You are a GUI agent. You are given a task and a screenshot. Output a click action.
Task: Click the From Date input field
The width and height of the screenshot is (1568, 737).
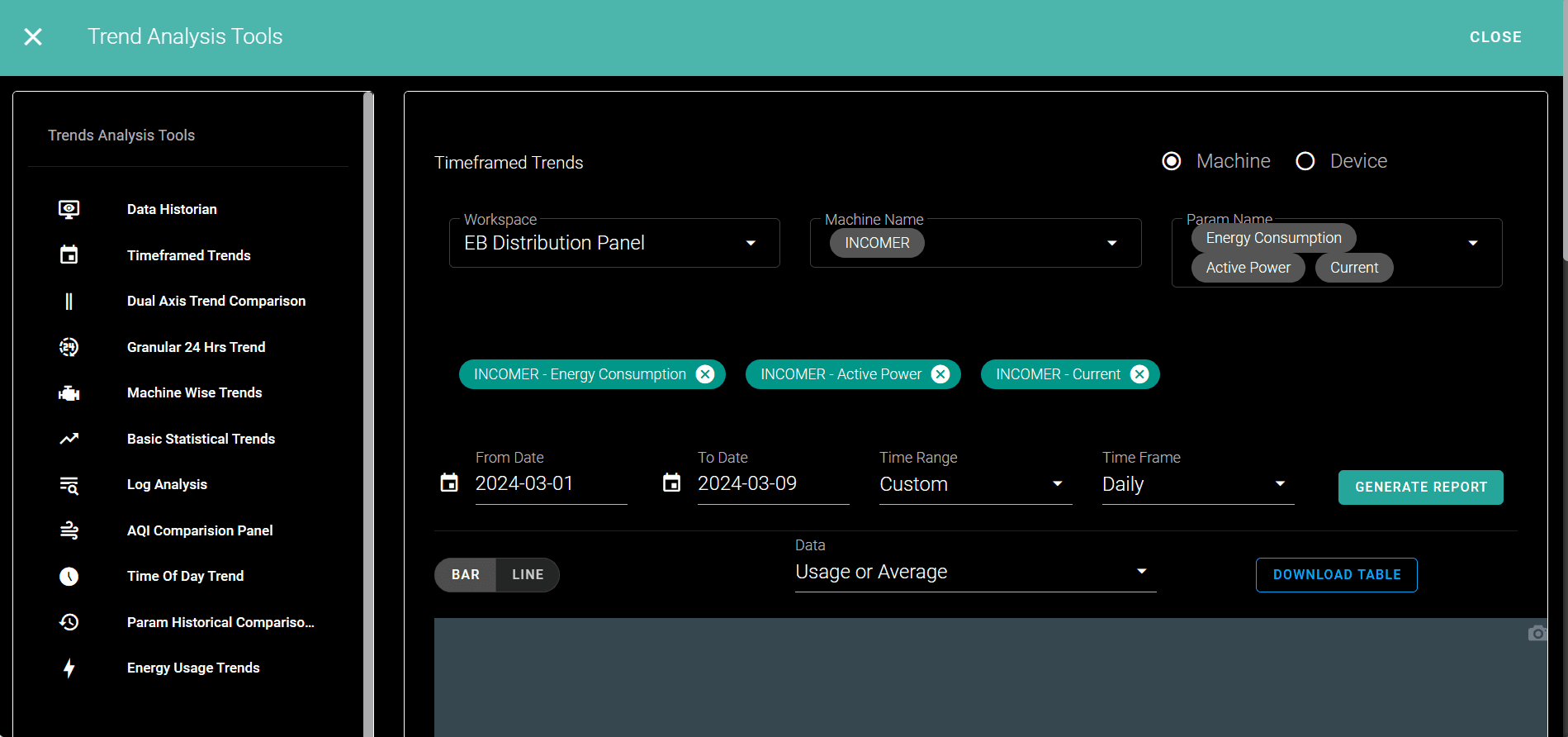550,484
